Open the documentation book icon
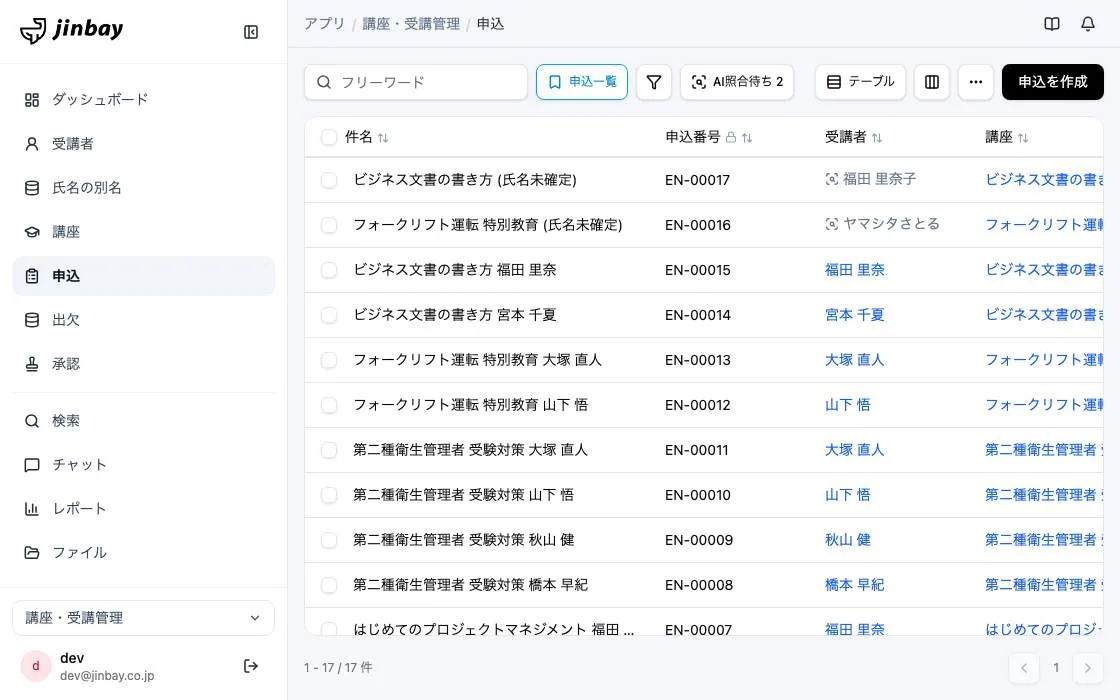The height and width of the screenshot is (700, 1120). pyautogui.click(x=1051, y=24)
